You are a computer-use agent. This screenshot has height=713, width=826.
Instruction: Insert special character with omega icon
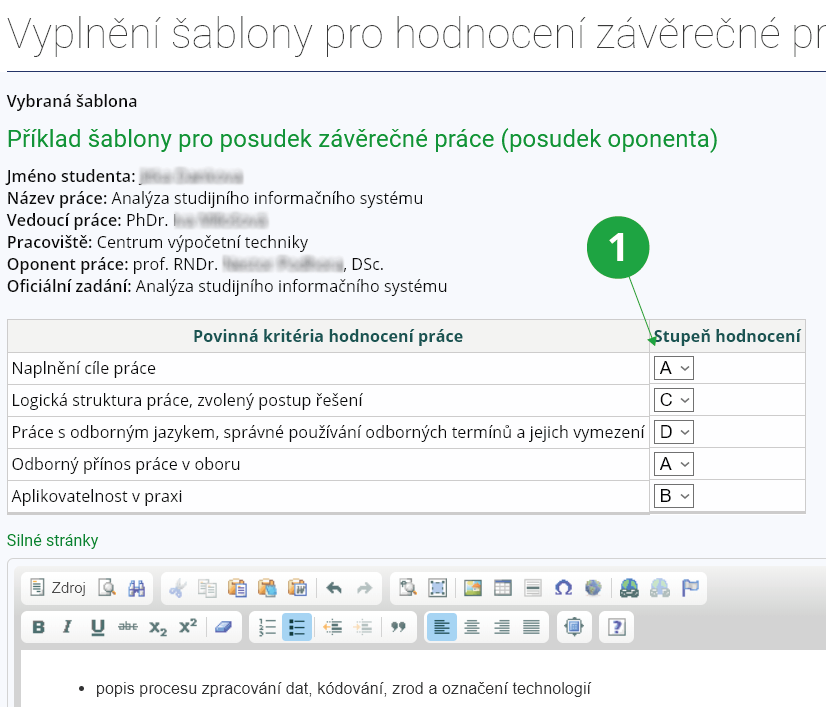pyautogui.click(x=563, y=588)
